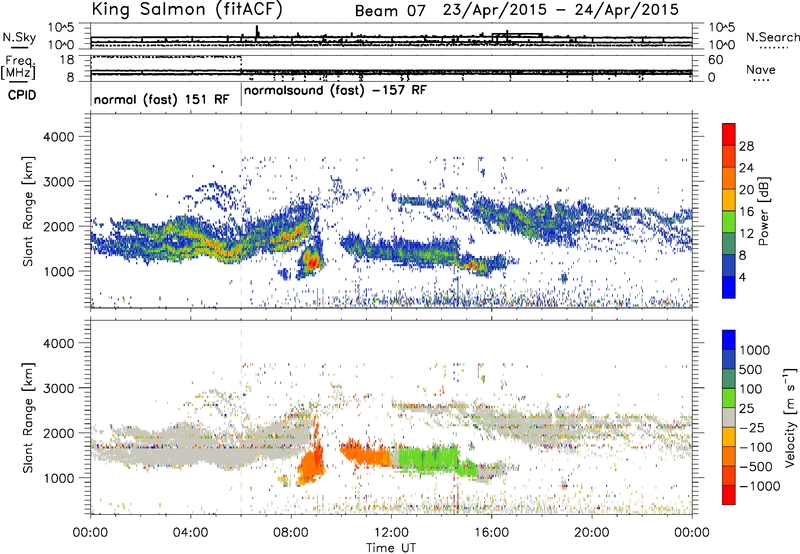Click 'normalsound (fast) -157 RF' text
Viewport: 800px width, 554px height.
335,91
